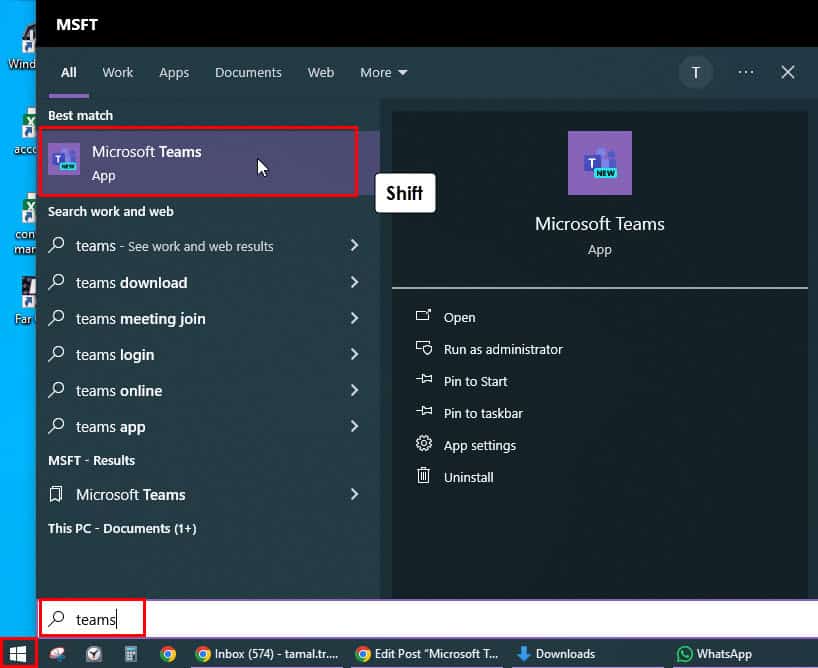The height and width of the screenshot is (668, 818).
Task: Click the search box containing 'teams'
Action: [x=428, y=618]
